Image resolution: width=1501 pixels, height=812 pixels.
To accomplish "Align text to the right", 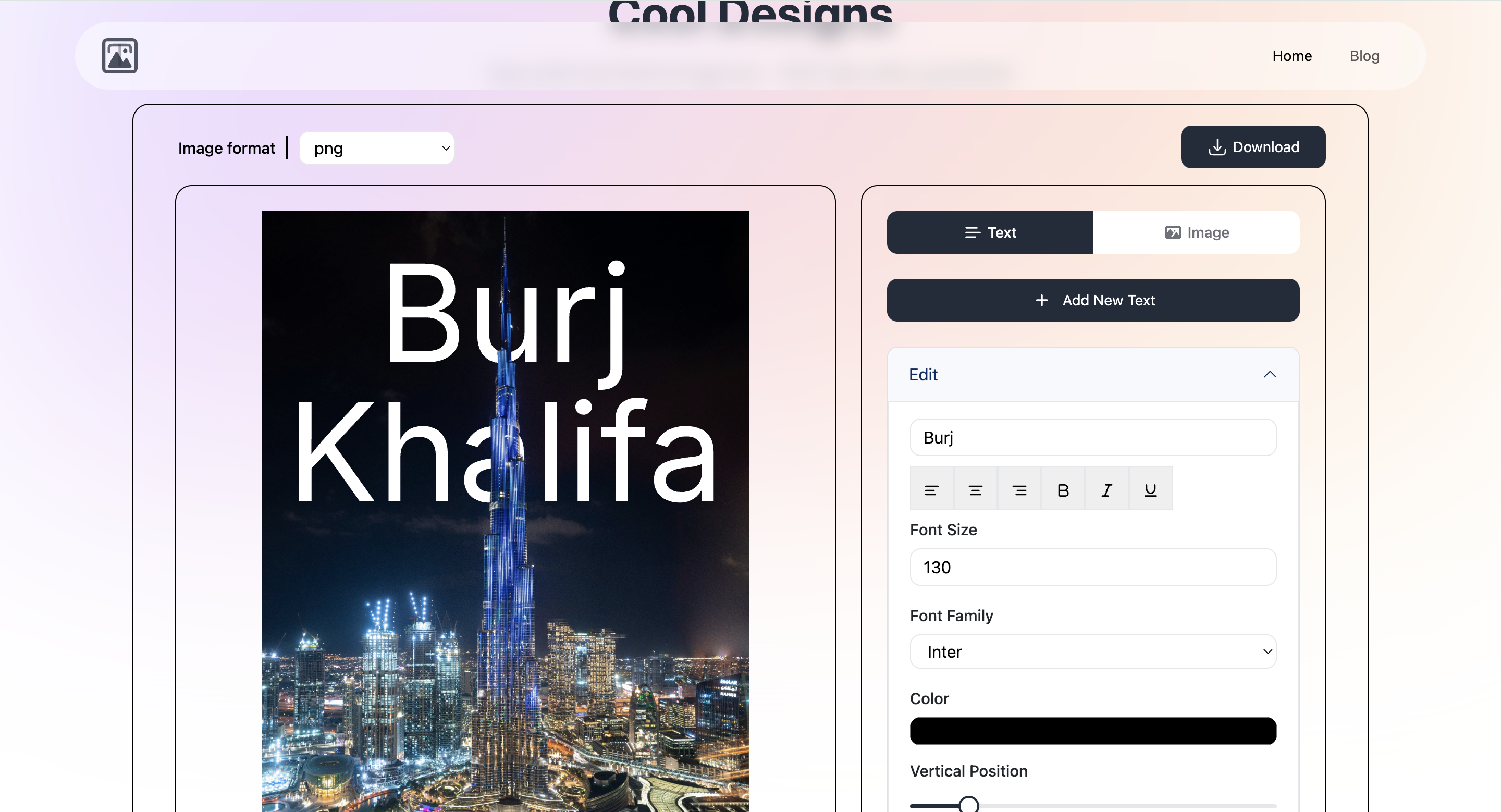I will tap(1019, 490).
